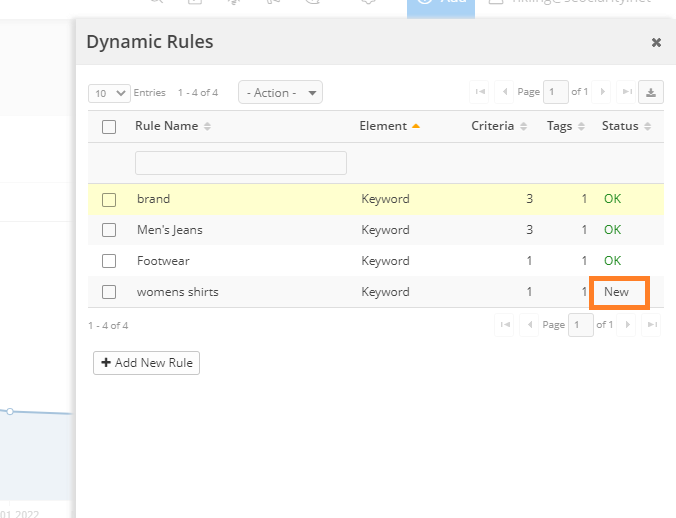Click the Rule Name filter text field
Screen dimensions: 676x518
[x=240, y=163]
